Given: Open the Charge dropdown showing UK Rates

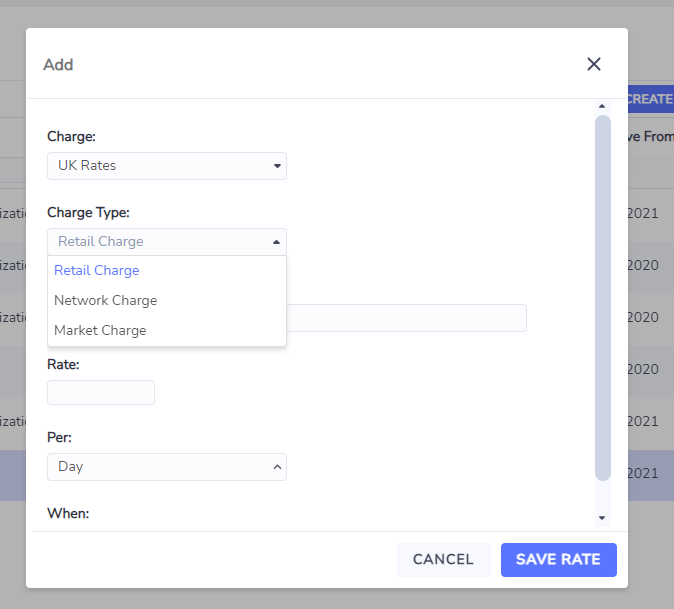Looking at the screenshot, I should [167, 166].
